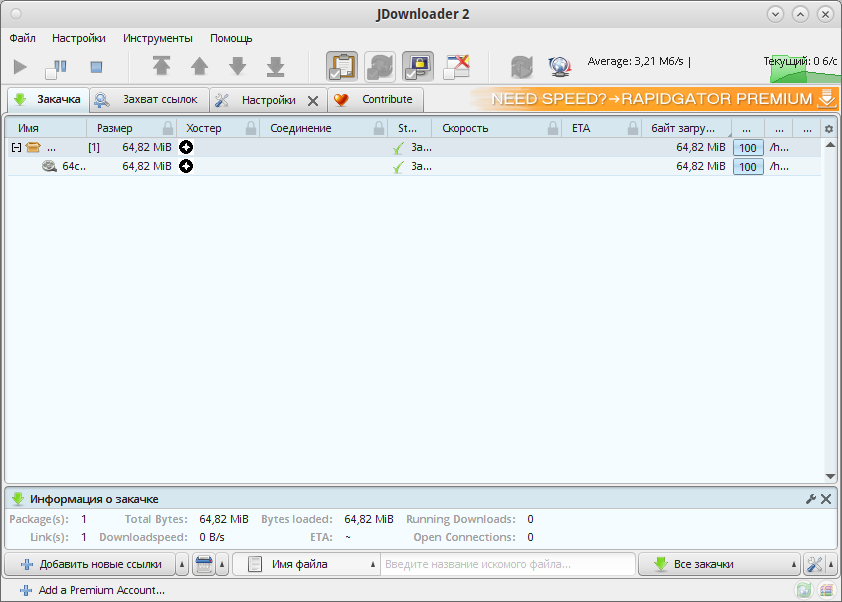
Task: Click hoster icon in package row
Action: tap(186, 147)
